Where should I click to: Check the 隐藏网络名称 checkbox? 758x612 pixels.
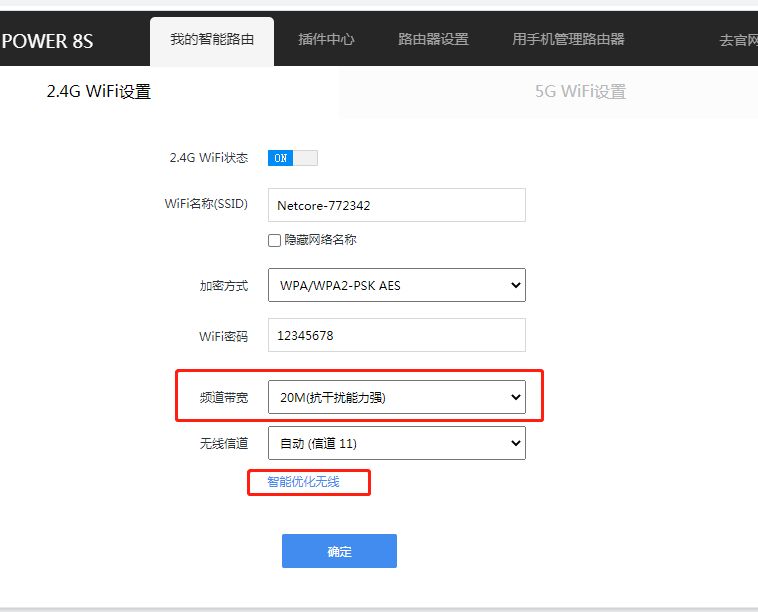(x=274, y=240)
